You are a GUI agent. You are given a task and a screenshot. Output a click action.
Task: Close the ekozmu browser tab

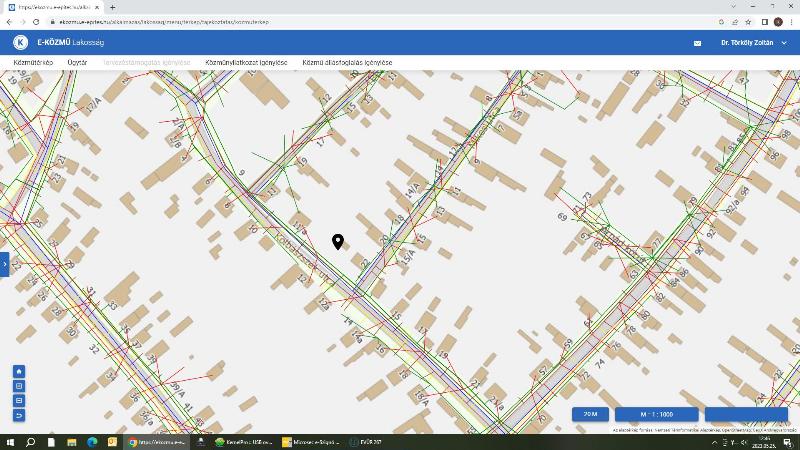point(97,7)
